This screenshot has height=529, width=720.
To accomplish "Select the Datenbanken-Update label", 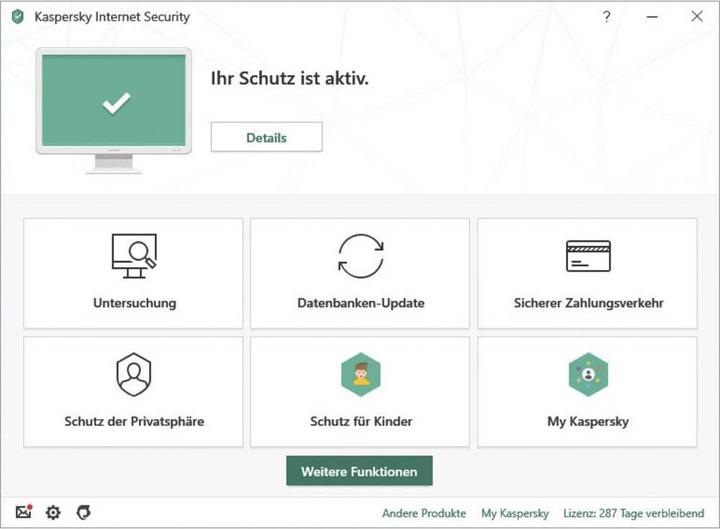I will tap(361, 303).
